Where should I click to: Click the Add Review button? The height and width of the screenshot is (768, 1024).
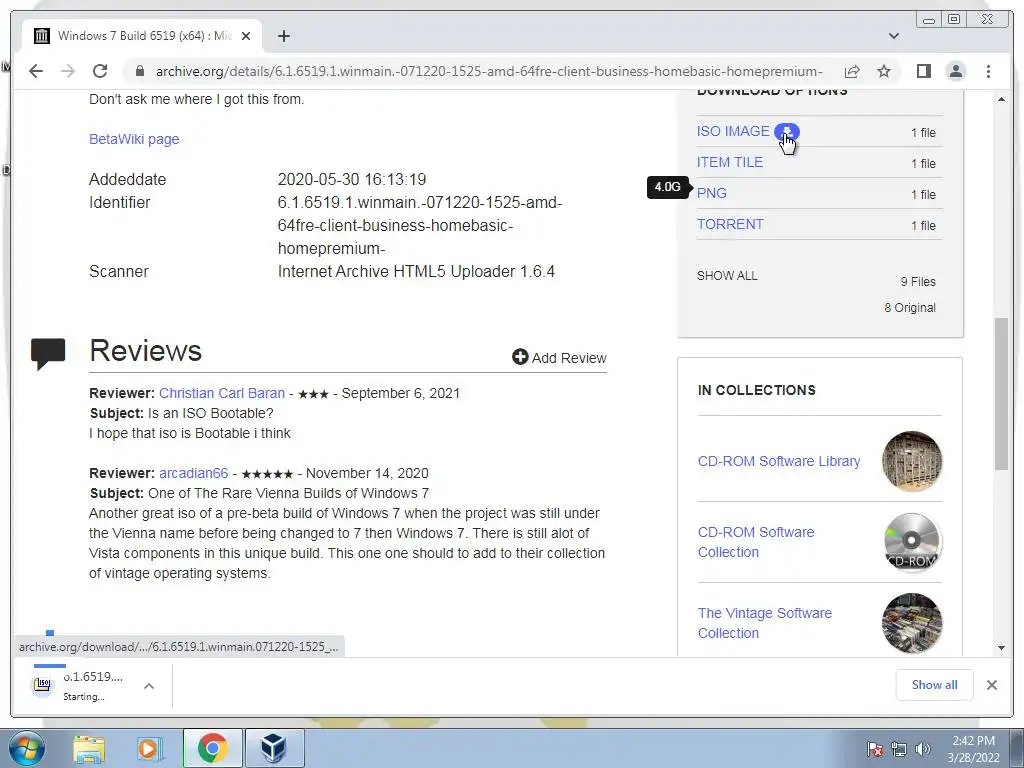point(559,357)
